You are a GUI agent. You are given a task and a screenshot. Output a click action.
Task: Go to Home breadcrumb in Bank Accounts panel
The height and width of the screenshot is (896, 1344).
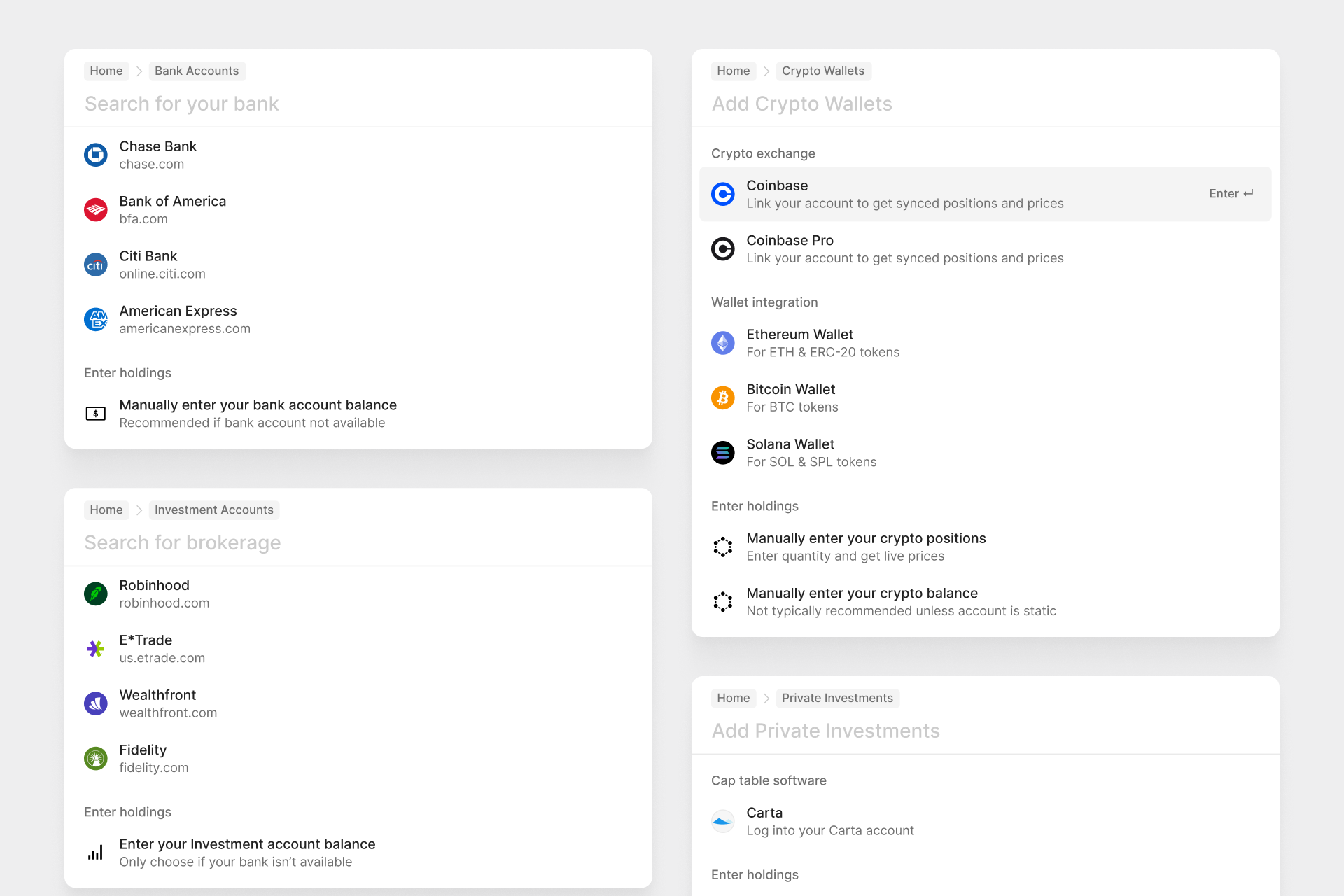tap(106, 71)
